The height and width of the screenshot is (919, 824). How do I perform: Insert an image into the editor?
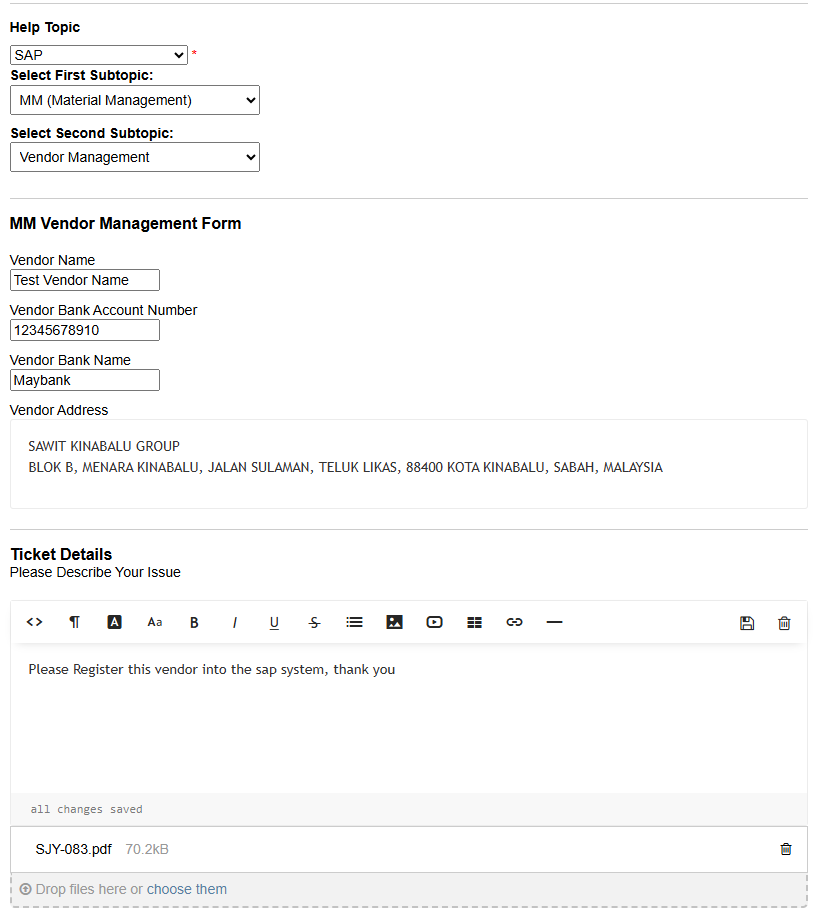click(394, 622)
